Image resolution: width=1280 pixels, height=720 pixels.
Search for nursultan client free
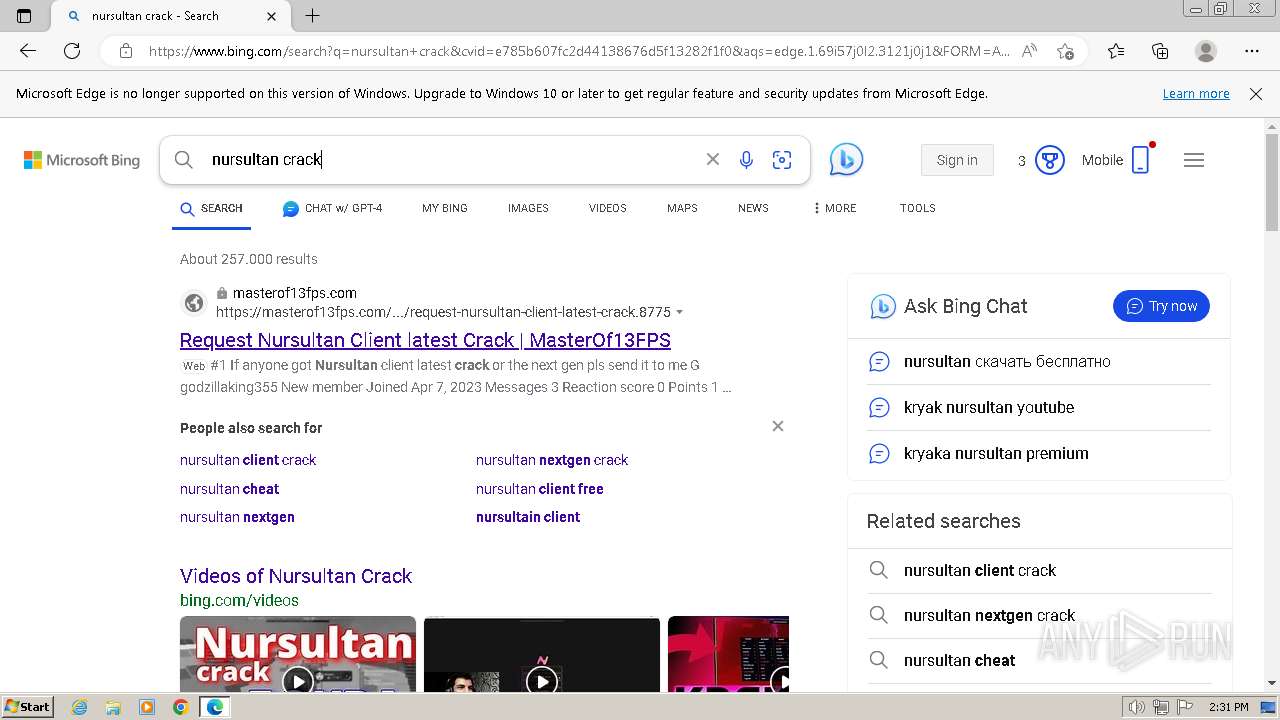(540, 489)
